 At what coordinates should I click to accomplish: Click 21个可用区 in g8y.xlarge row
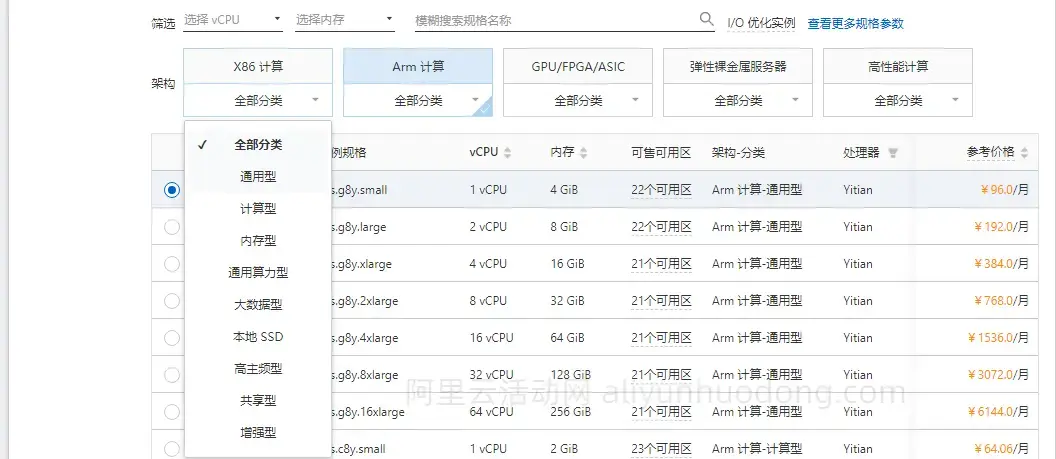tap(661, 264)
